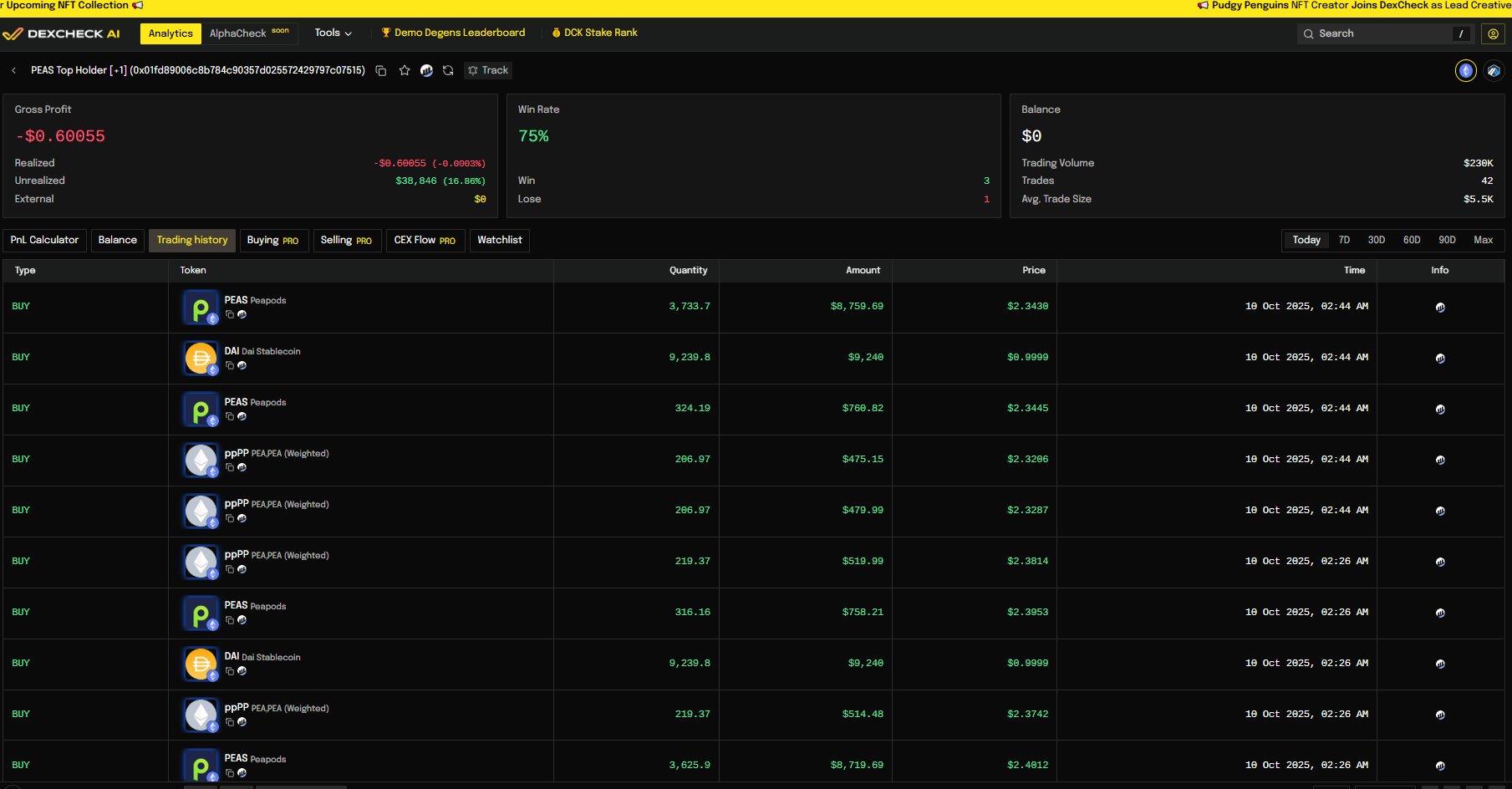Refresh the wallet data
Image resolution: width=1512 pixels, height=789 pixels.
448,71
